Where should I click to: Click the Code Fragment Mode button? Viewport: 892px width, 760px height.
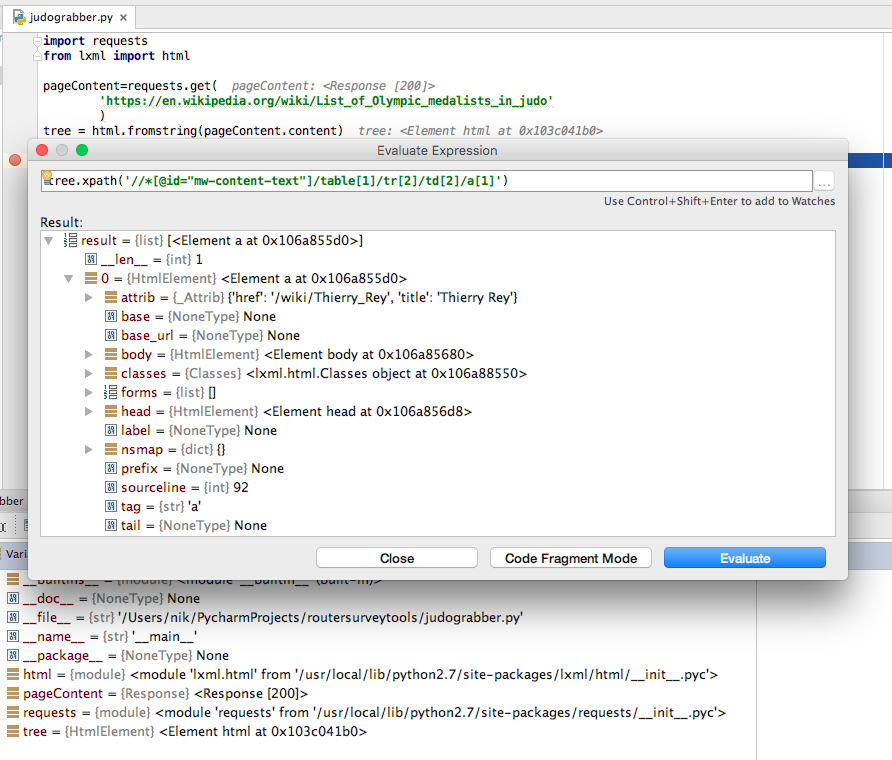pyautogui.click(x=570, y=558)
